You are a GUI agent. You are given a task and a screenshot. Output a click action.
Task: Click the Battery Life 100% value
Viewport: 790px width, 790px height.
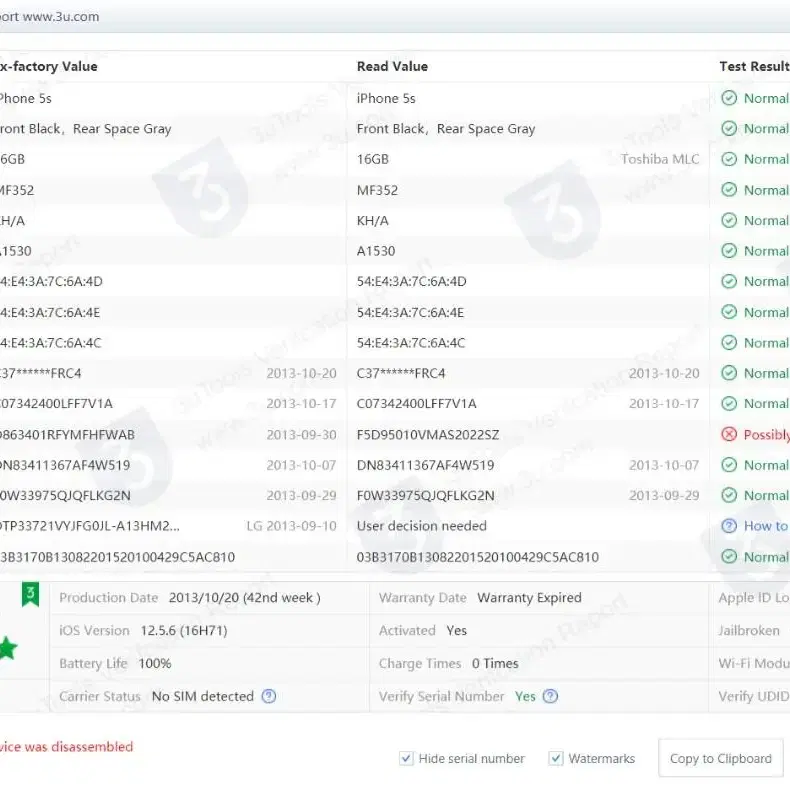pyautogui.click(x=155, y=664)
